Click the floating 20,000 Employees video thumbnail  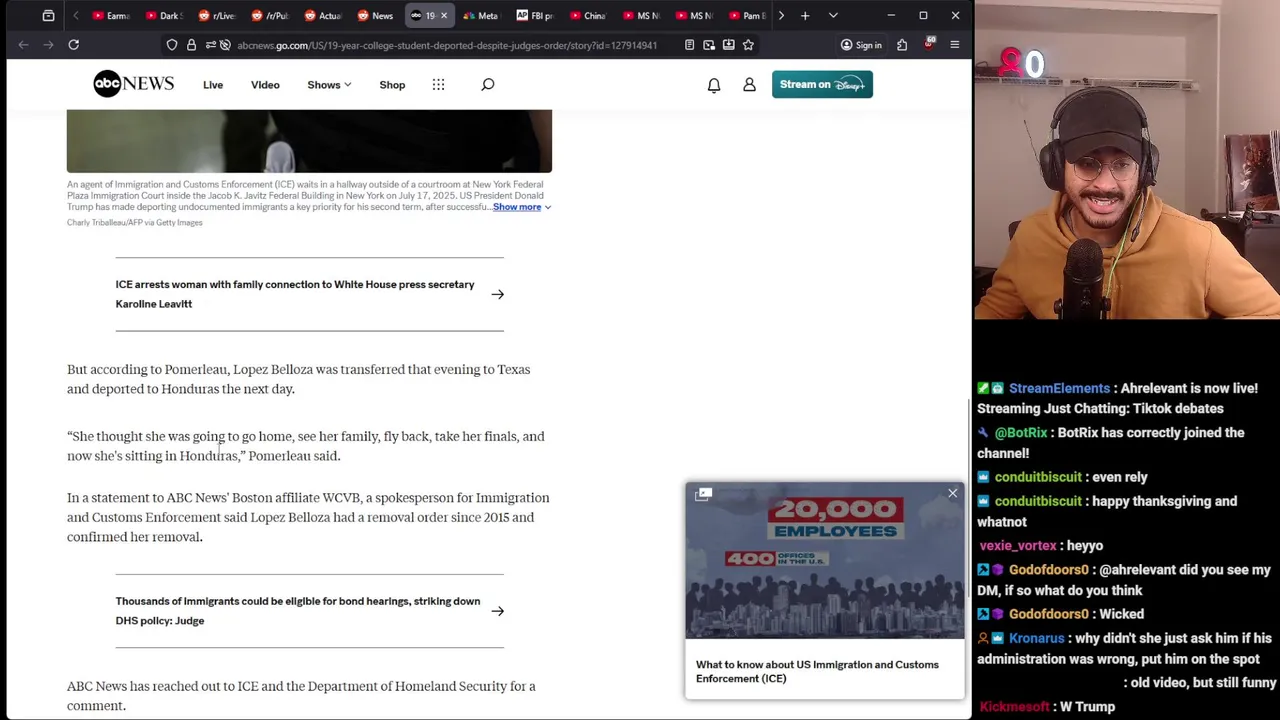(825, 561)
